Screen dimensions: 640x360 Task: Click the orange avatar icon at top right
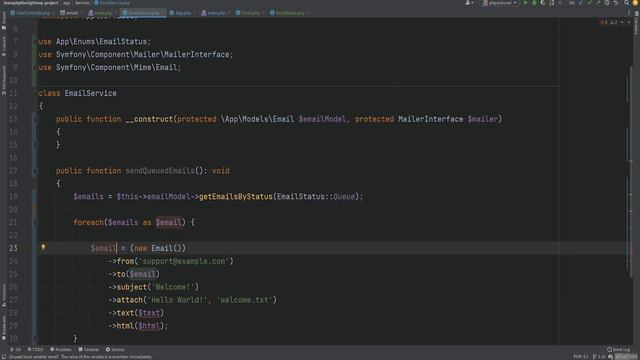tap(635, 3)
